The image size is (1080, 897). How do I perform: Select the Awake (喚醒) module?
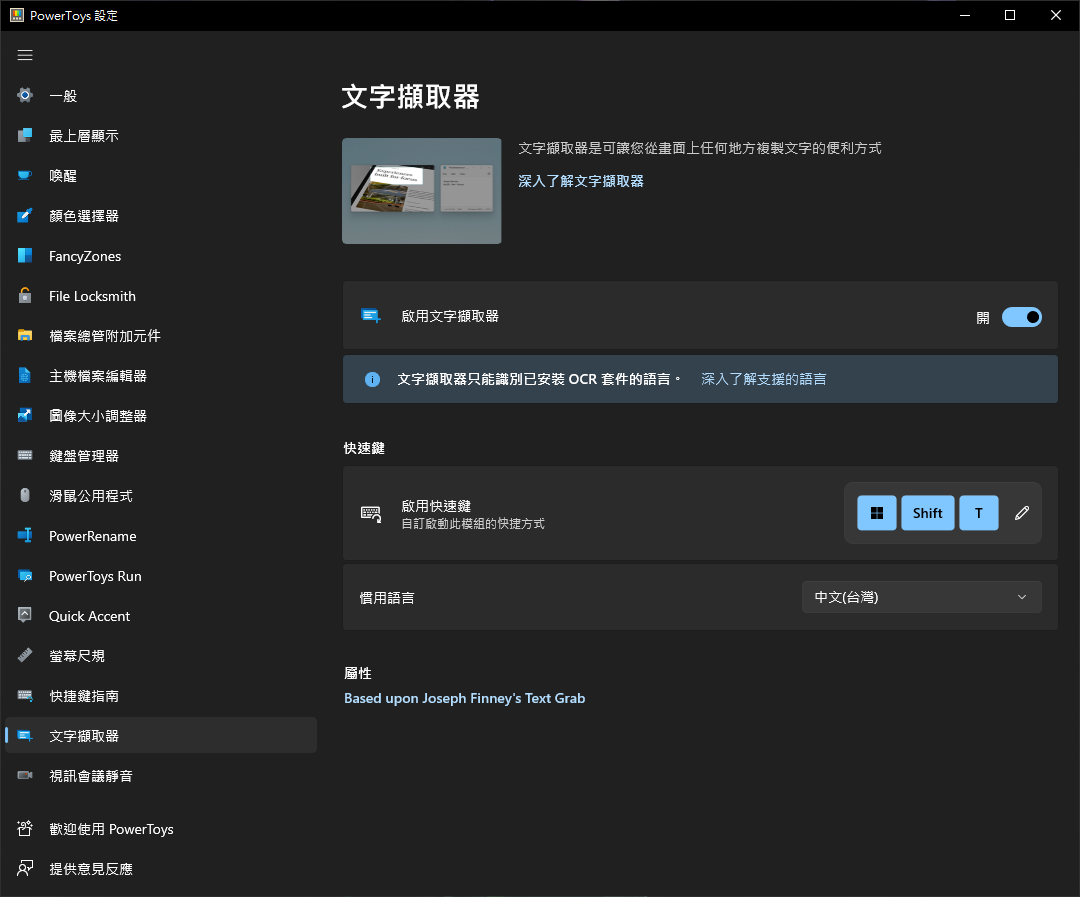pyautogui.click(x=68, y=175)
